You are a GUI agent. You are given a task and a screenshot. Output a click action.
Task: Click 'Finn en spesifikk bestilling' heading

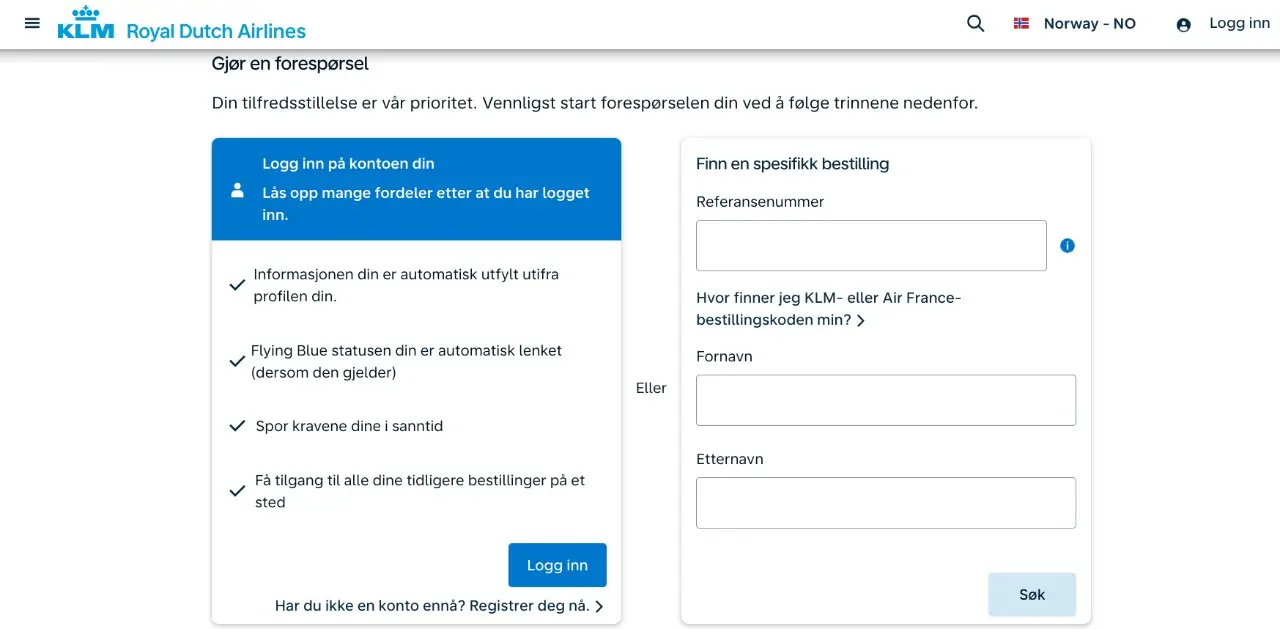(792, 163)
